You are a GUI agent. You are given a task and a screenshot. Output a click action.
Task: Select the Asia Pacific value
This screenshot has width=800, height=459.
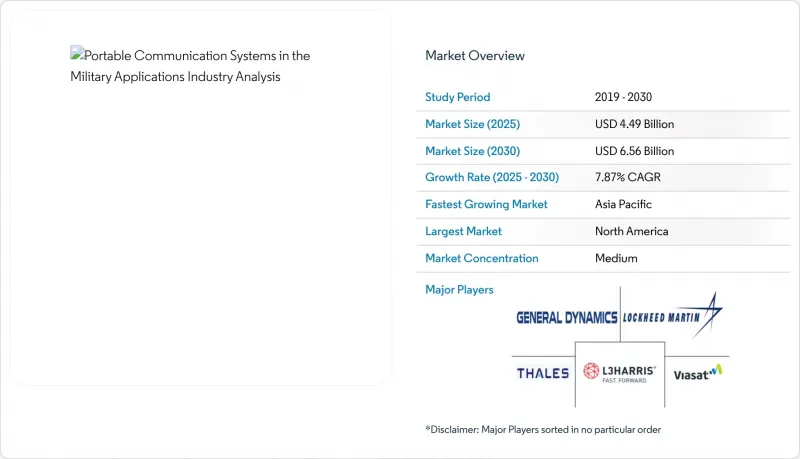pos(623,204)
